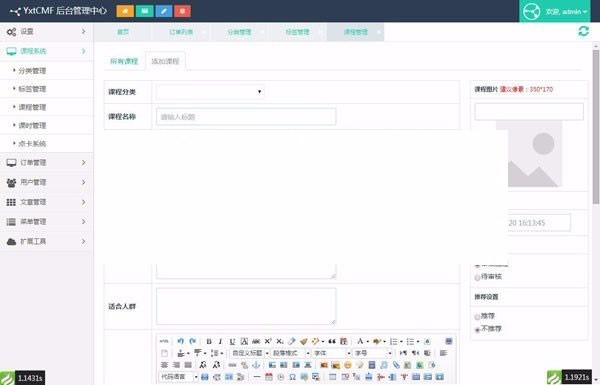Open the 课程分类 dropdown

pos(210,92)
